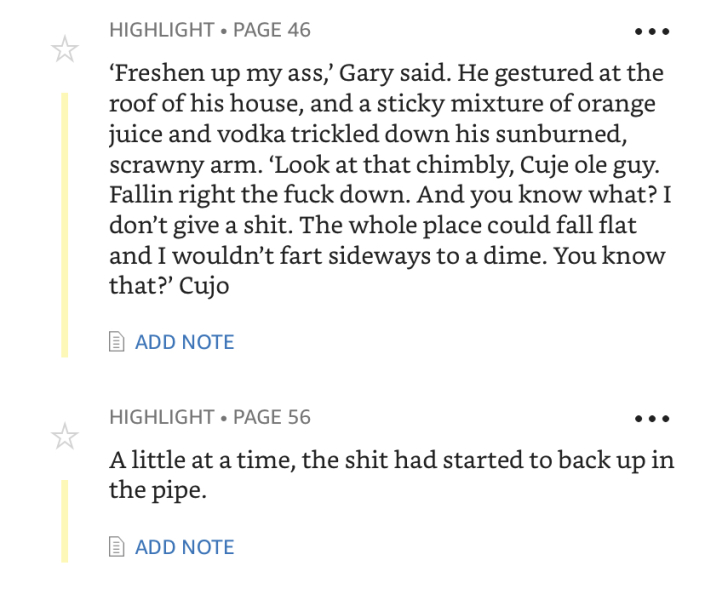Click the 'PAGE 56' label

click(271, 416)
